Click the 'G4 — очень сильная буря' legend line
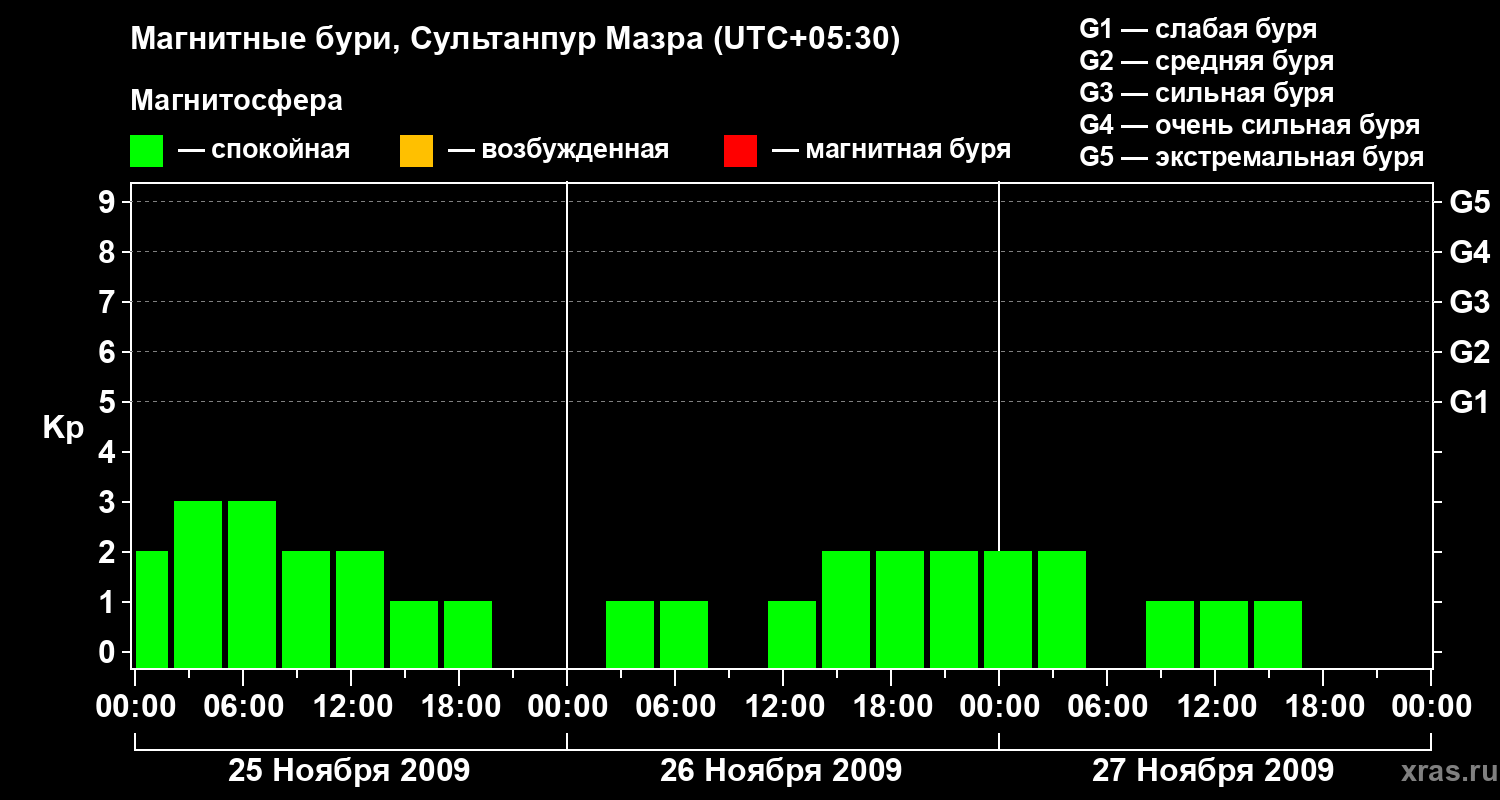Image resolution: width=1500 pixels, height=800 pixels. (x=1250, y=125)
